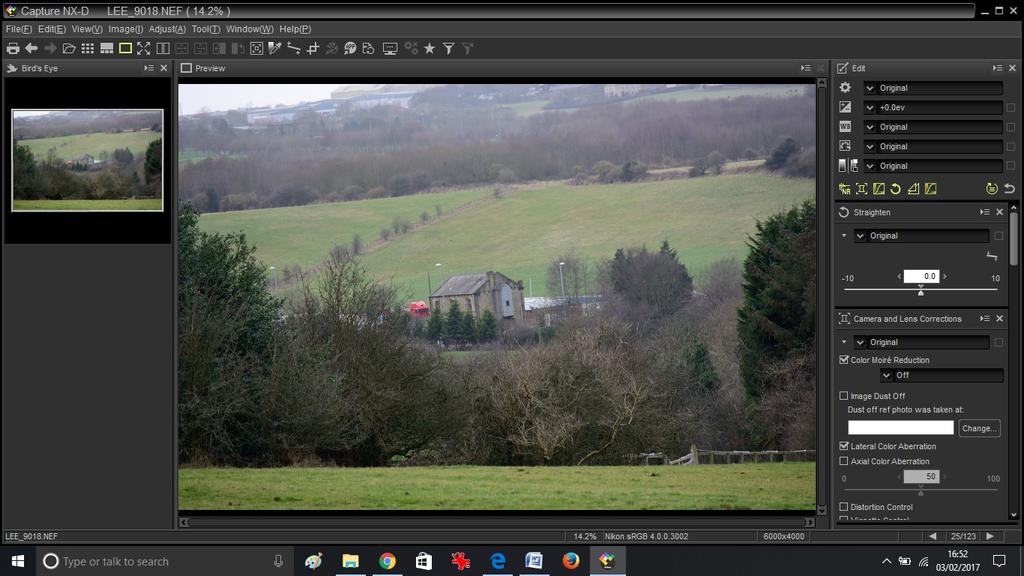Click the Open folder icon in toolbar

(x=69, y=48)
